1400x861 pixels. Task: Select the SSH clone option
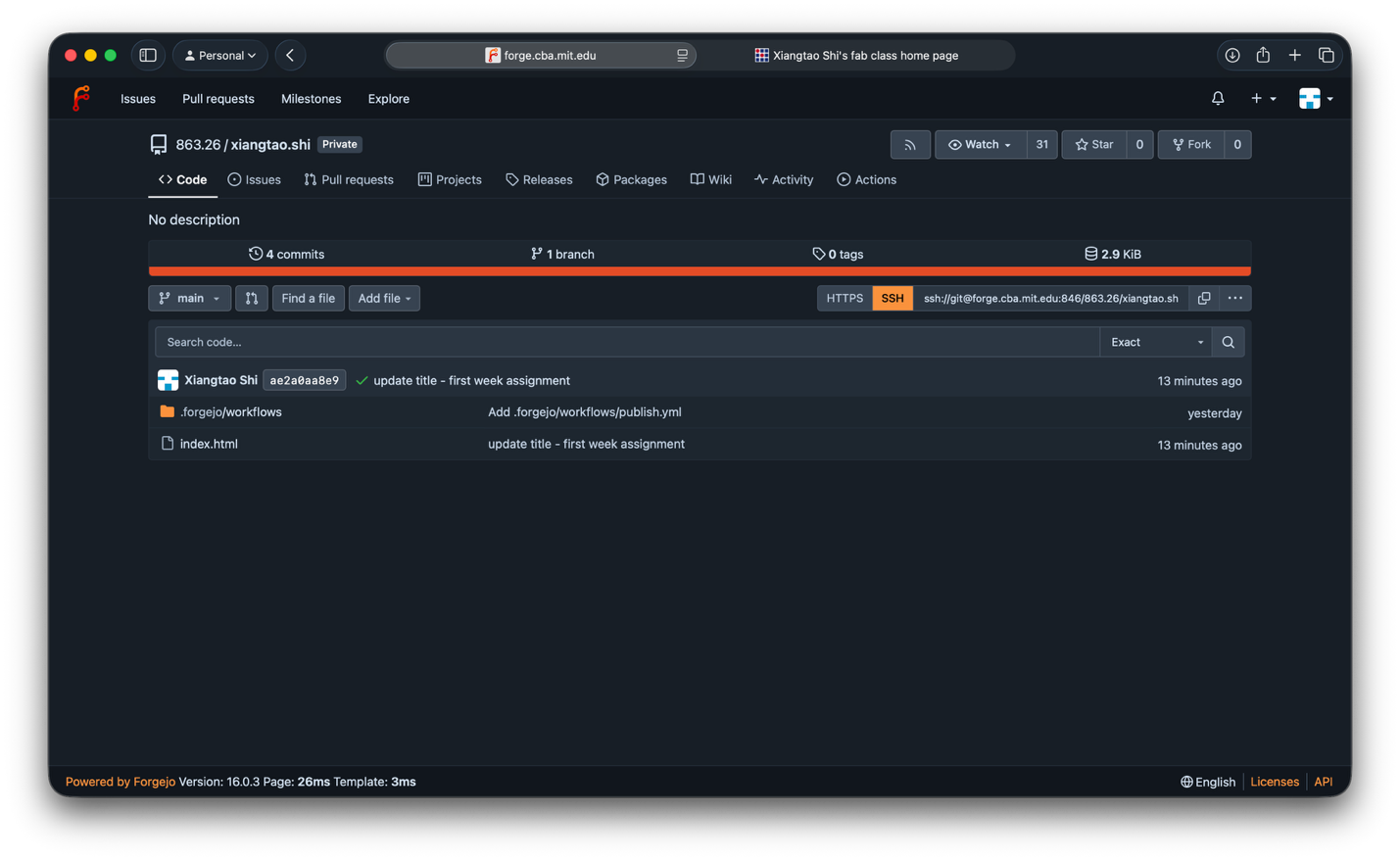pyautogui.click(x=893, y=298)
